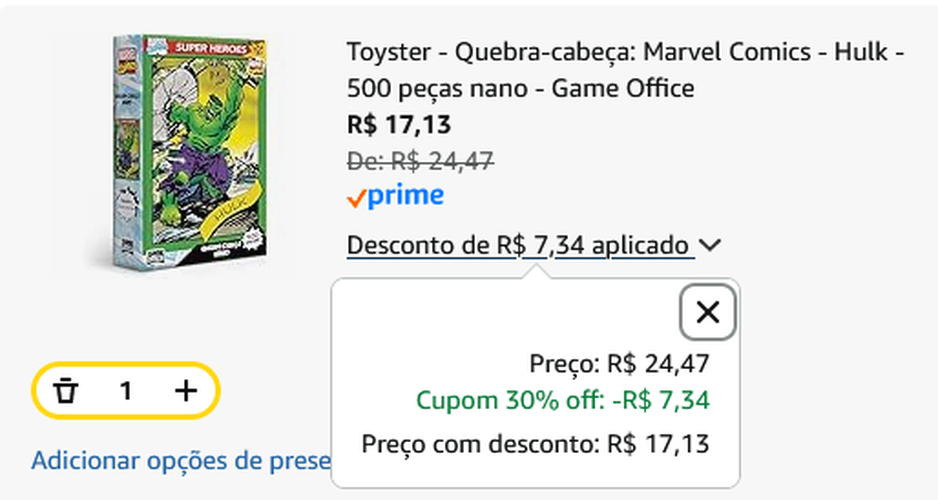The width and height of the screenshot is (938, 500).
Task: Click "Preço com desconto: R$ 17,13" line
Action: pyautogui.click(x=535, y=443)
